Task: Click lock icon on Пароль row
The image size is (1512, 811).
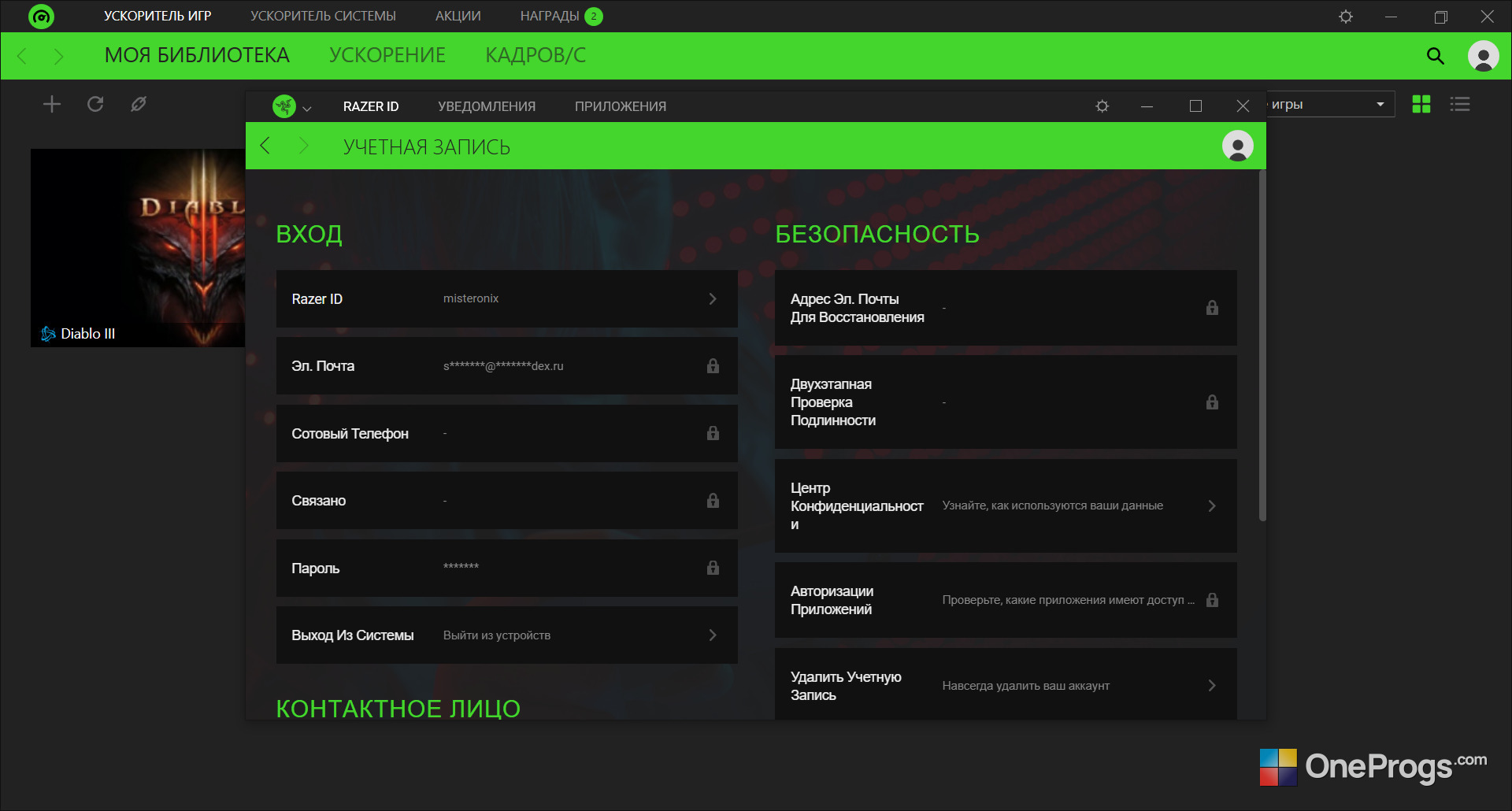Action: pos(713,568)
